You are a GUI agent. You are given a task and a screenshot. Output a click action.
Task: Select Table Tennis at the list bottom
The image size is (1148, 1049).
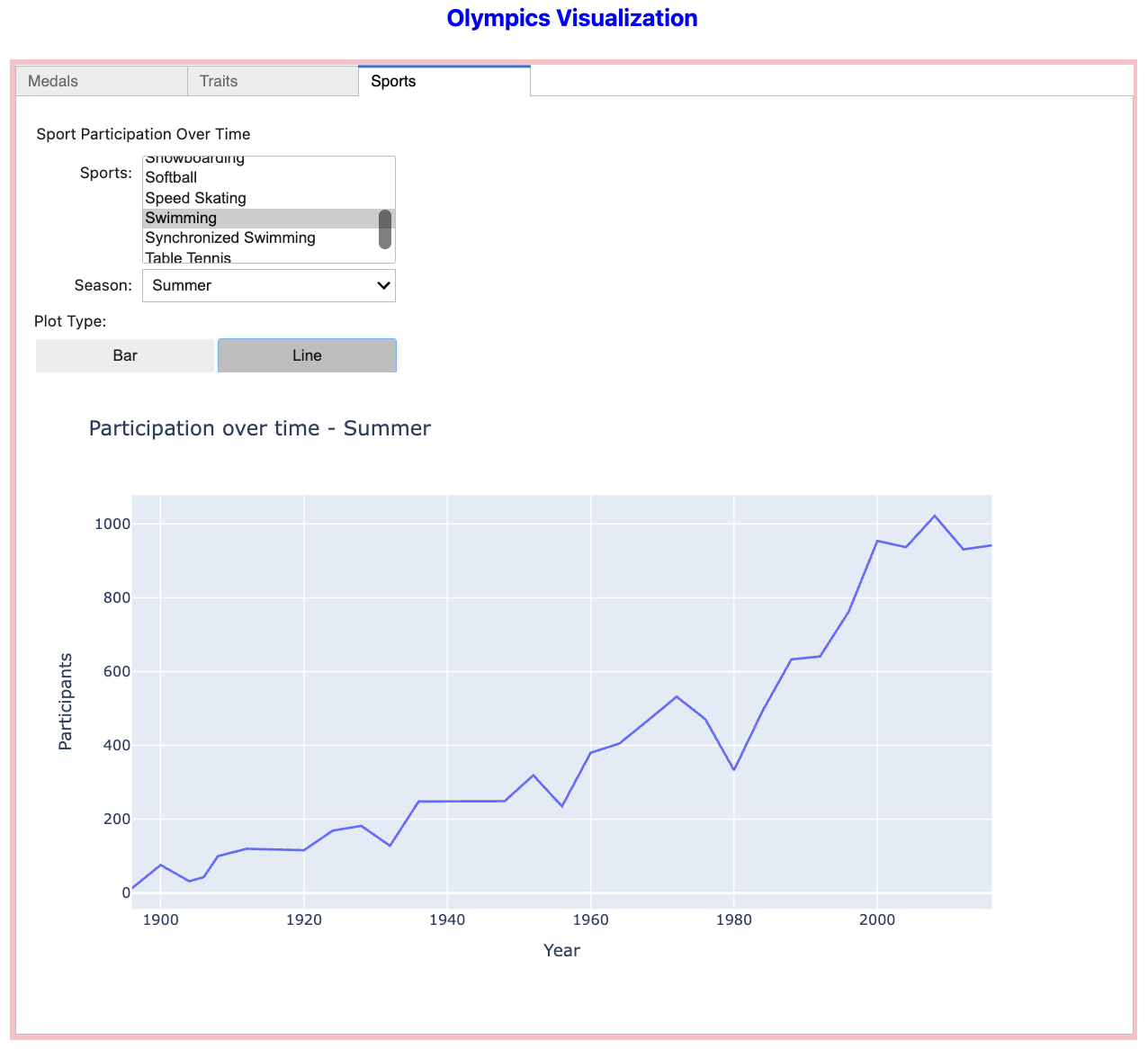click(188, 257)
